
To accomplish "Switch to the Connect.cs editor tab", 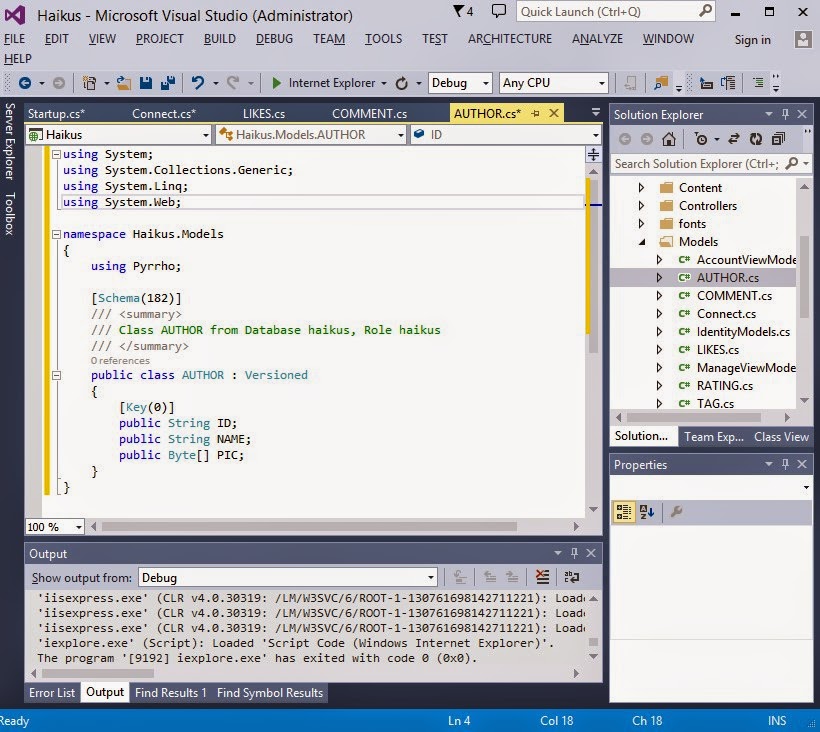I will pos(163,113).
